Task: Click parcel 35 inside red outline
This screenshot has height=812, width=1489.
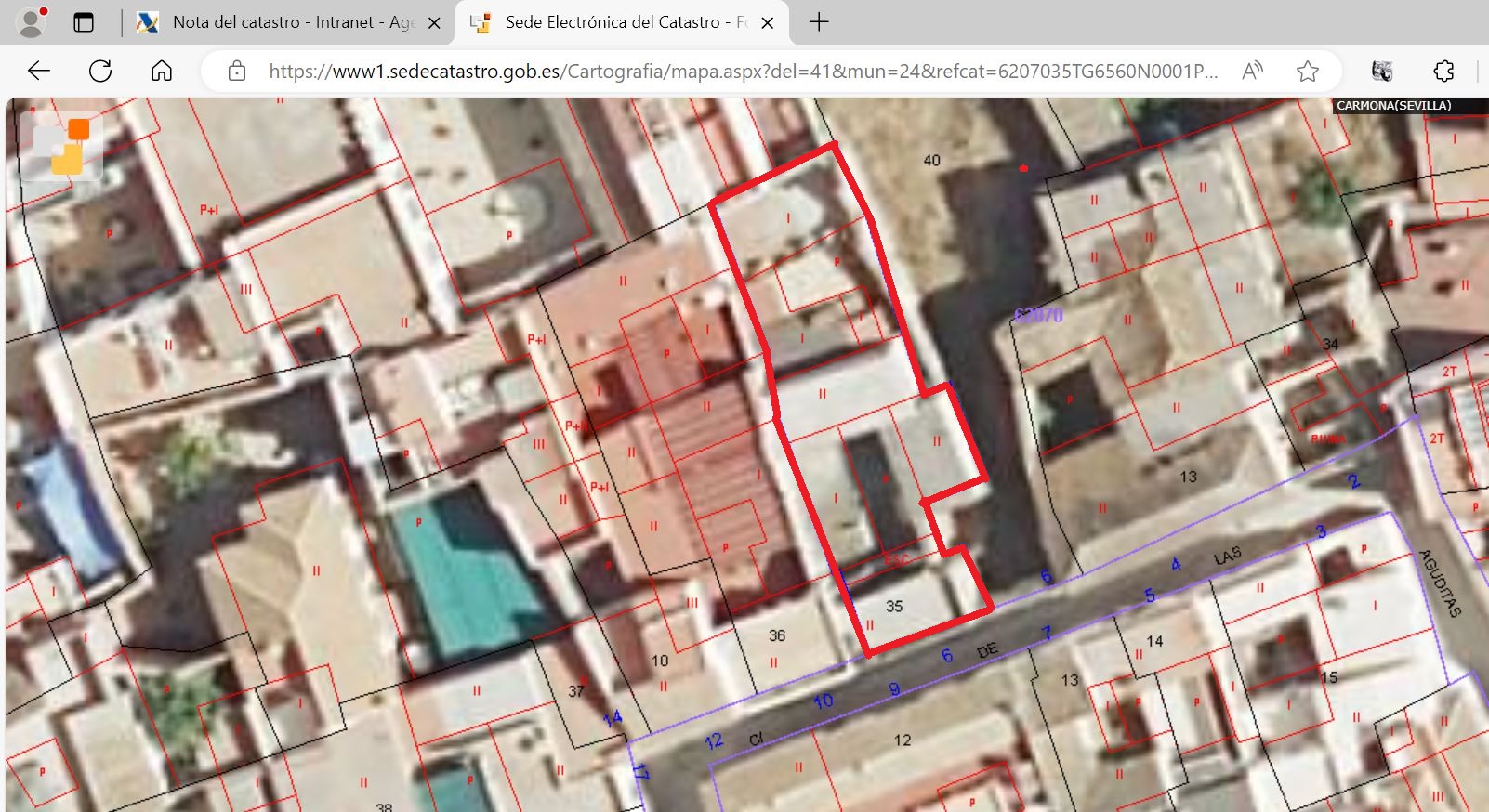Action: (x=894, y=607)
